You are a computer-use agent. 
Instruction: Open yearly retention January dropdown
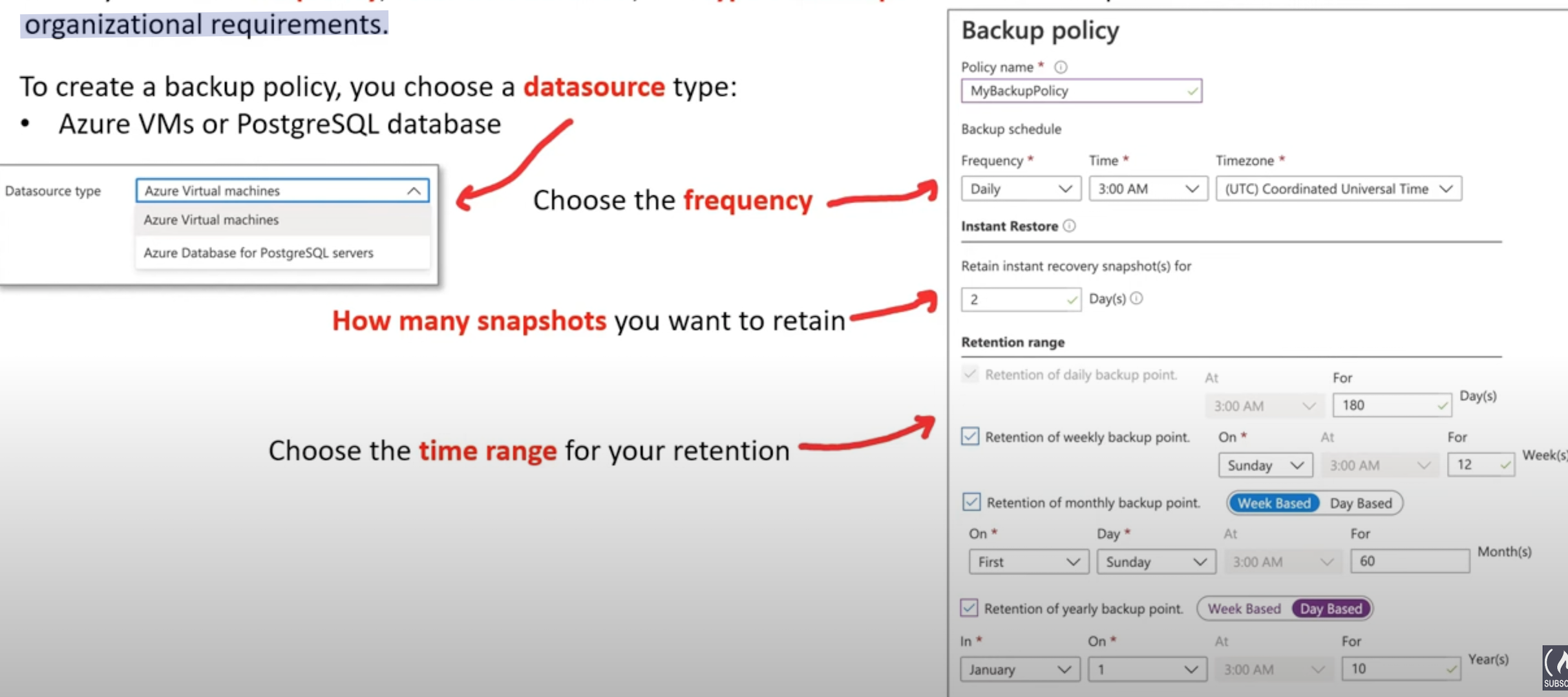point(1019,669)
